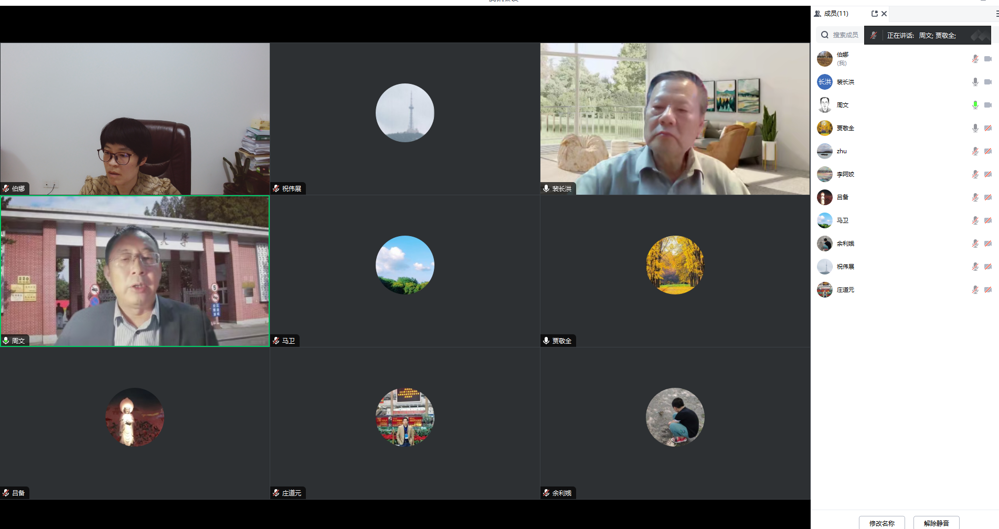The height and width of the screenshot is (529, 999).
Task: Click muted mic icon next to 马卫
Action: click(975, 221)
